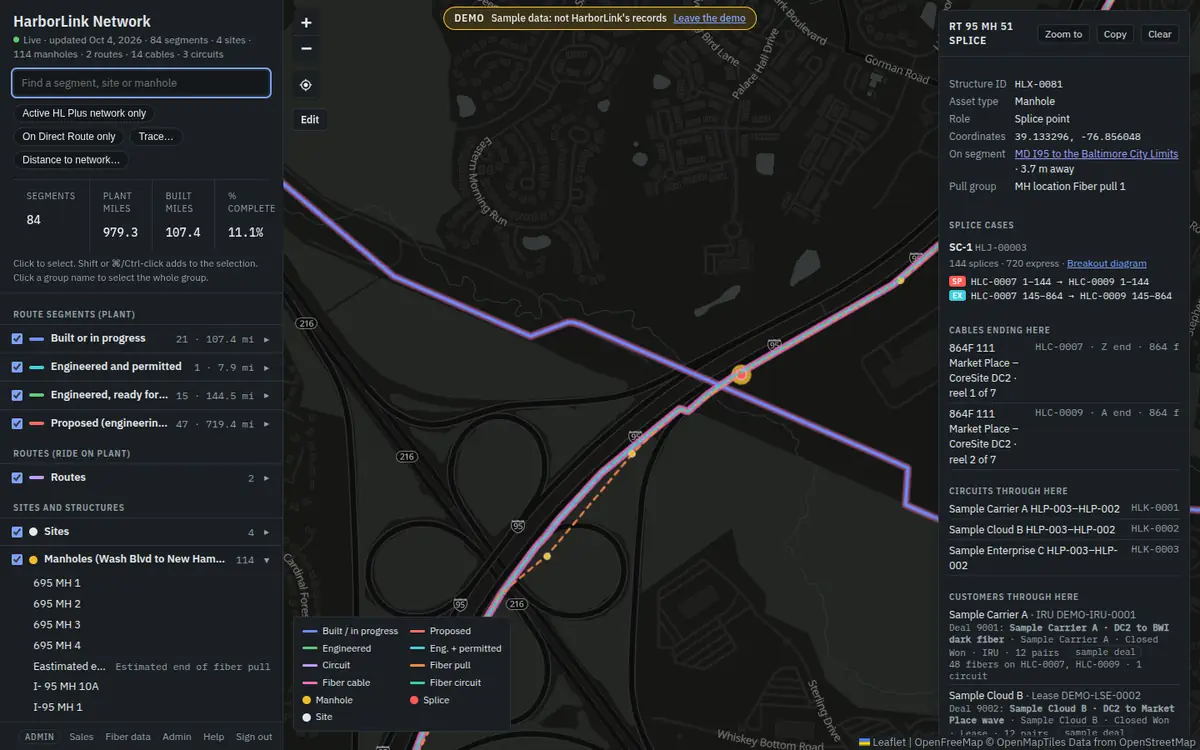Click the coordinates value 39.133296, -76.856048

tap(1077, 137)
